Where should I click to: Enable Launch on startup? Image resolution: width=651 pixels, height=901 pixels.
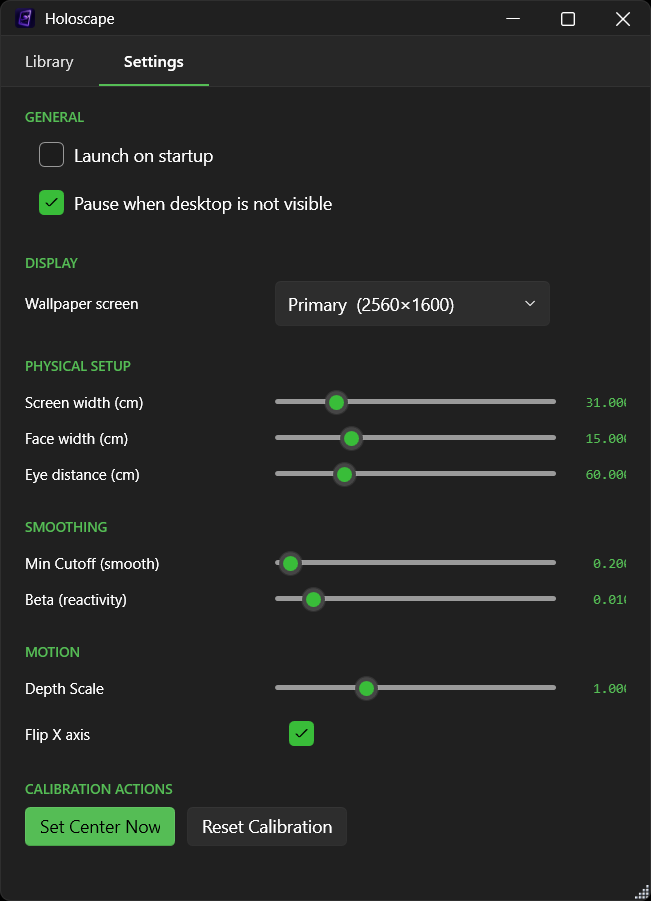pyautogui.click(x=51, y=154)
